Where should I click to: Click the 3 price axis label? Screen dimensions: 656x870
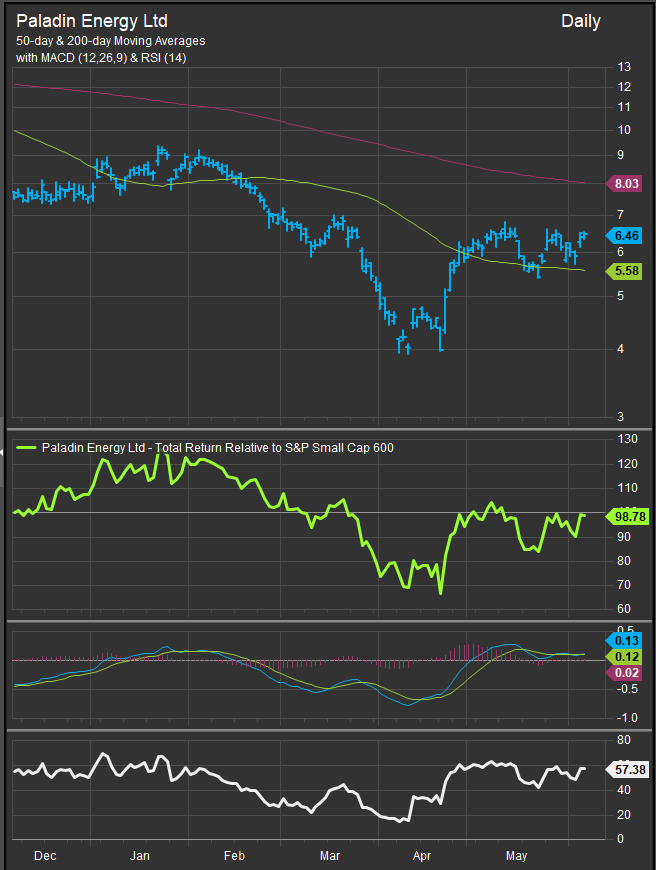pos(620,417)
